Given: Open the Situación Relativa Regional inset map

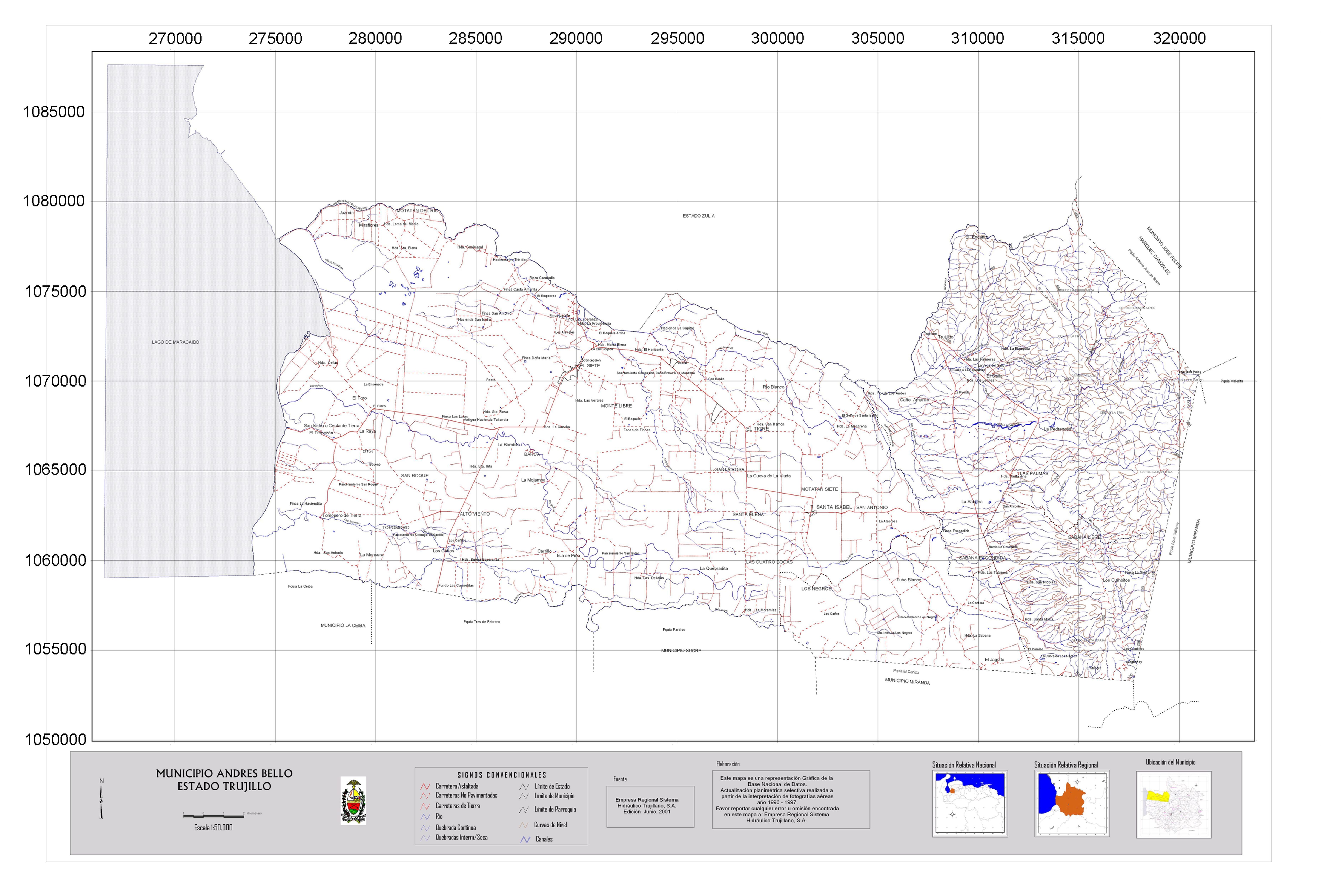Looking at the screenshot, I should tap(1072, 803).
